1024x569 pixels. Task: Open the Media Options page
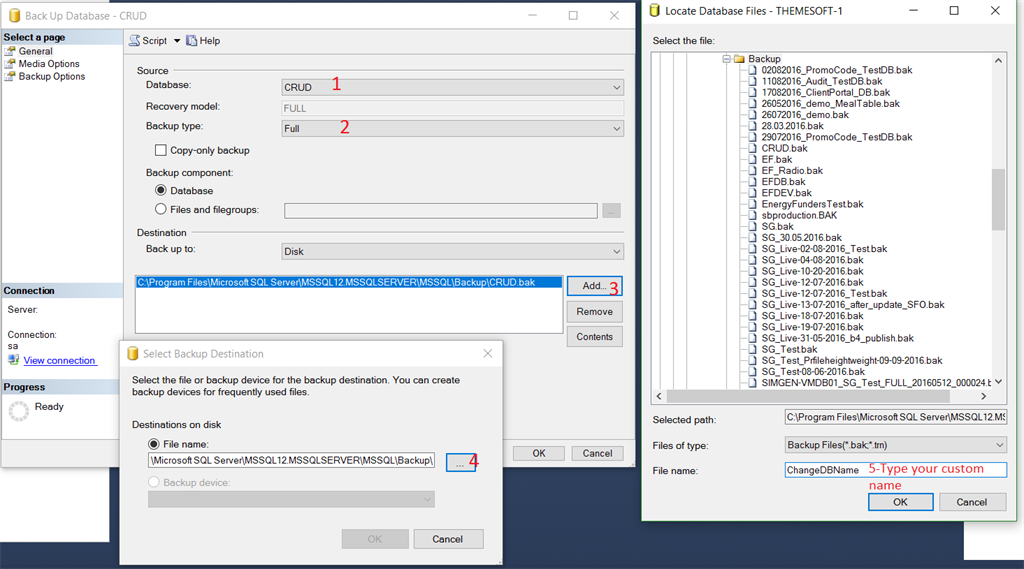pyautogui.click(x=49, y=63)
